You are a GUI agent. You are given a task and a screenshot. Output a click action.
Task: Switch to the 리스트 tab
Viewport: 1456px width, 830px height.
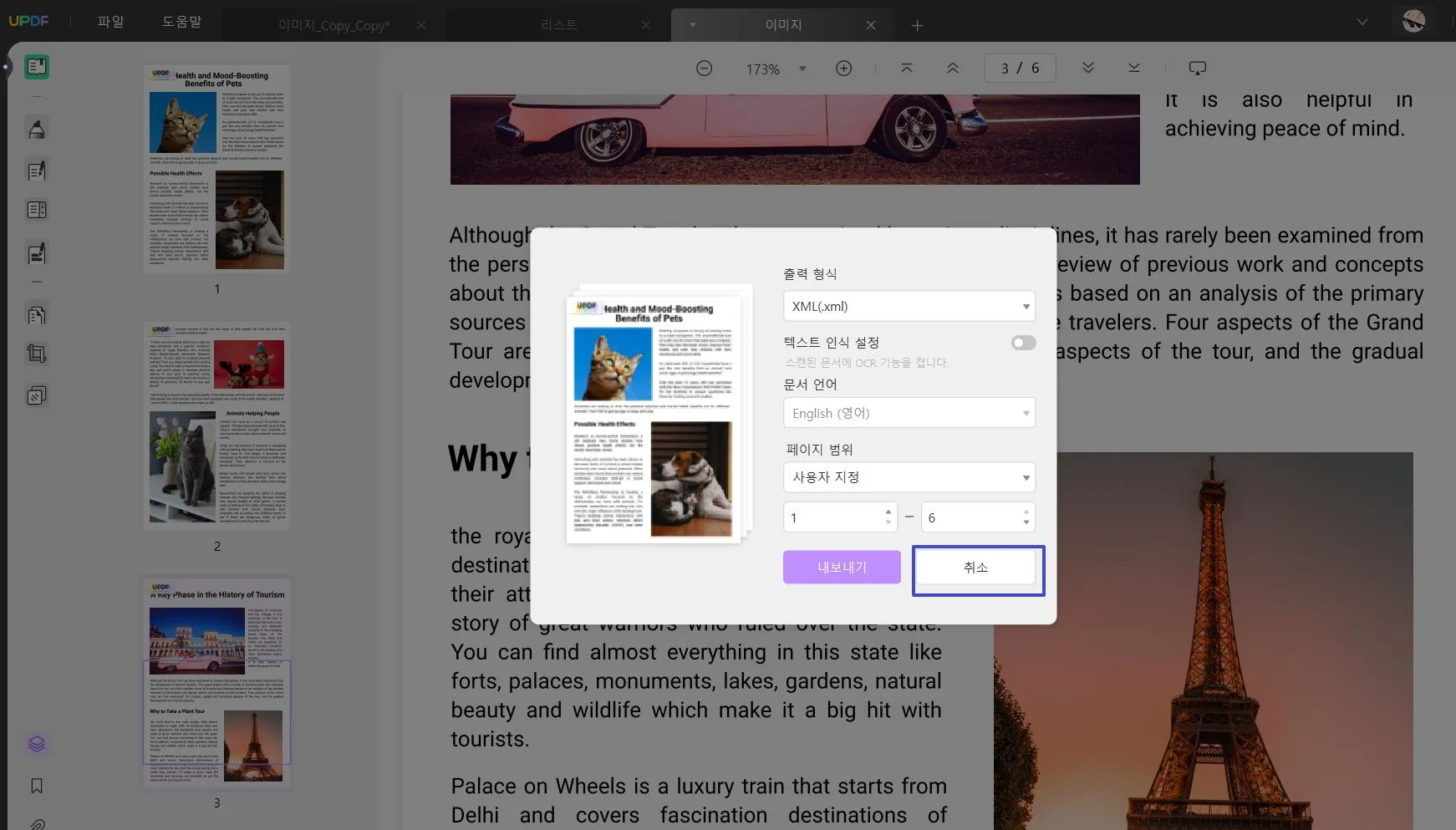point(558,25)
